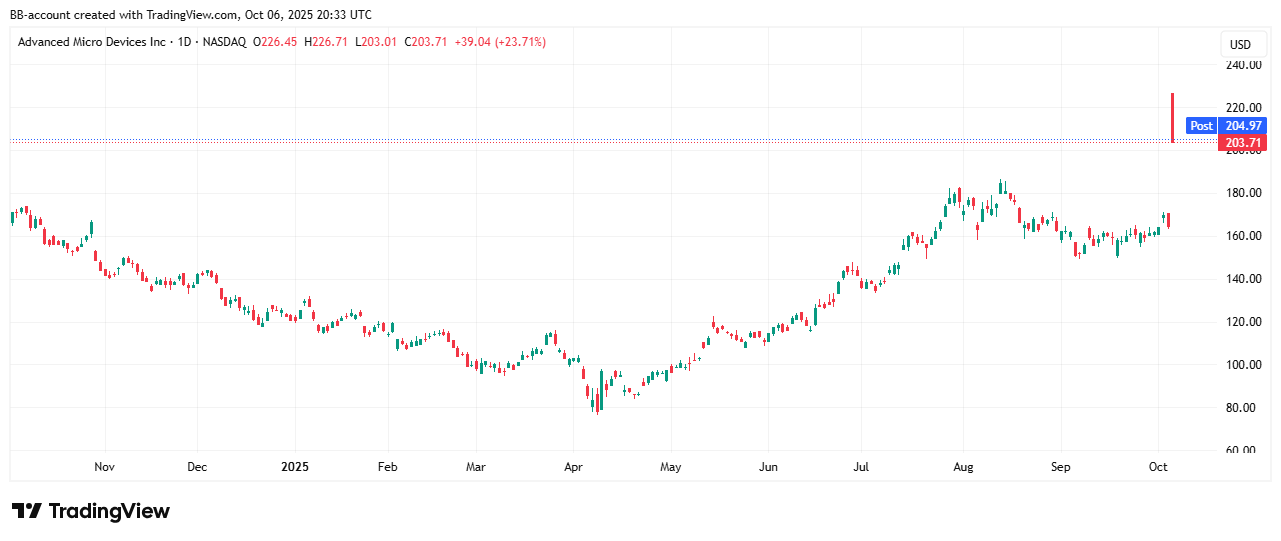Select the red 203.71 last price label
1281x541 pixels.
(x=1244, y=144)
